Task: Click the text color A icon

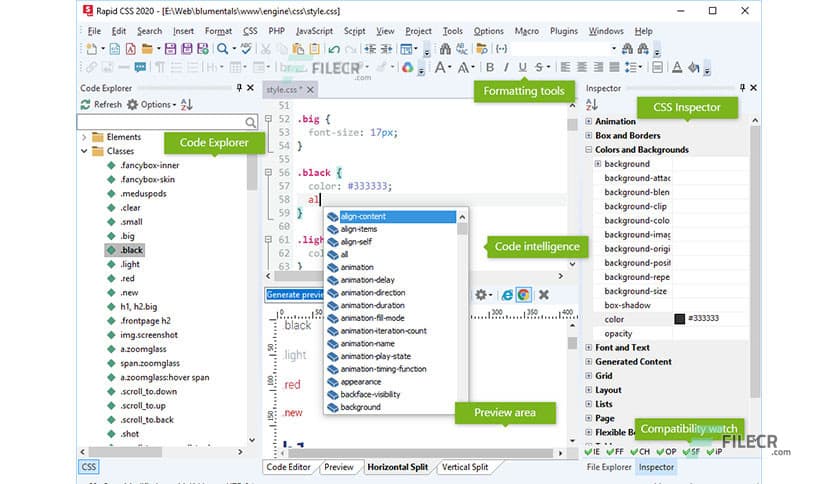Action: 677,67
